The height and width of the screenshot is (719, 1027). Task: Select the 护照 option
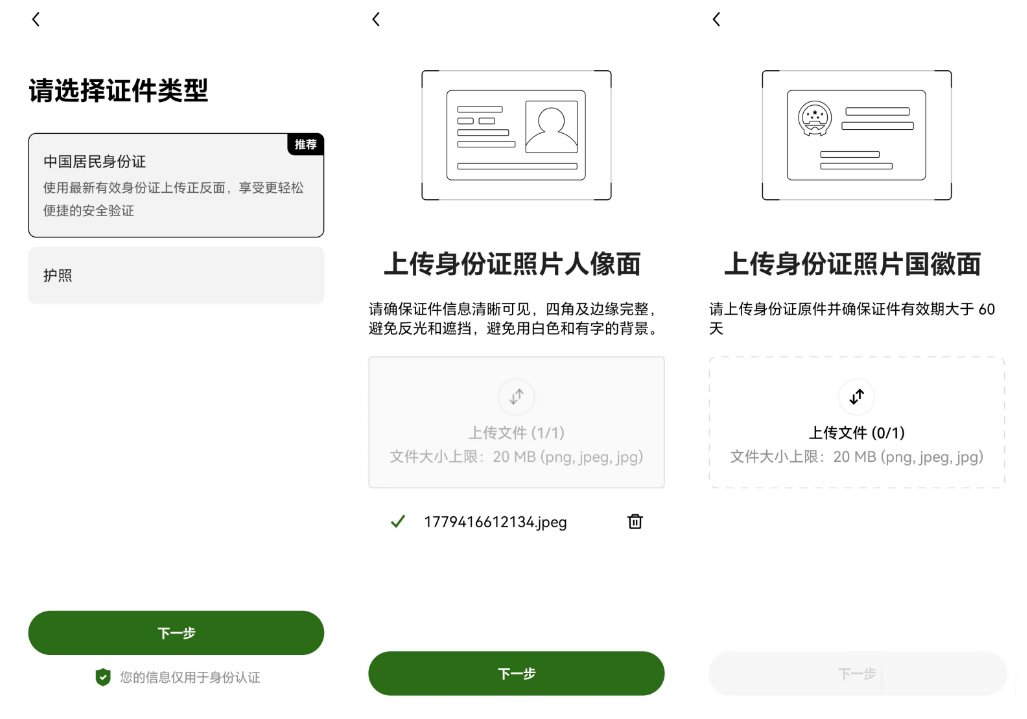click(176, 275)
